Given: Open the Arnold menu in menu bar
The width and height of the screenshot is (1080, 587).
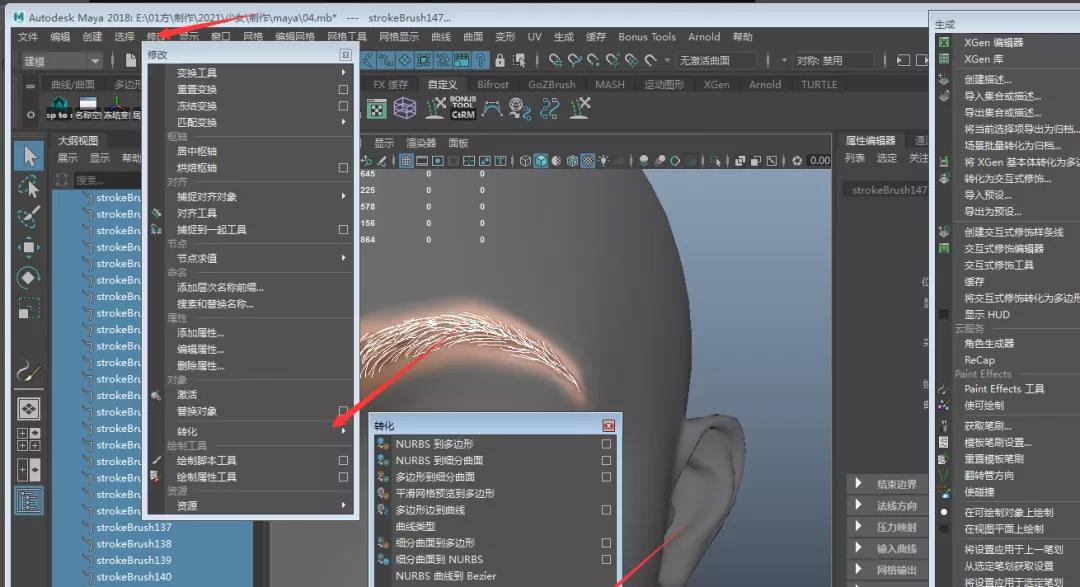Looking at the screenshot, I should 704,37.
